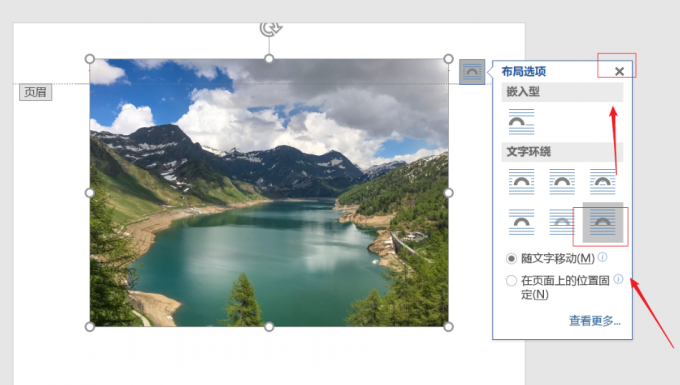Enable the 随文字移动 radio option
680x385 pixels.
[x=511, y=259]
